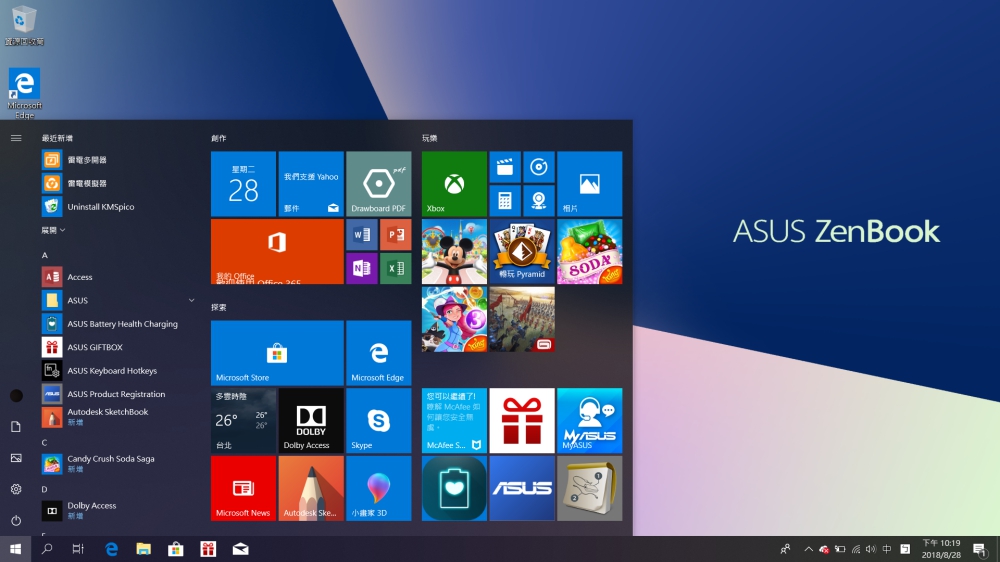
Task: Open the Microsoft Store tile
Action: [277, 353]
